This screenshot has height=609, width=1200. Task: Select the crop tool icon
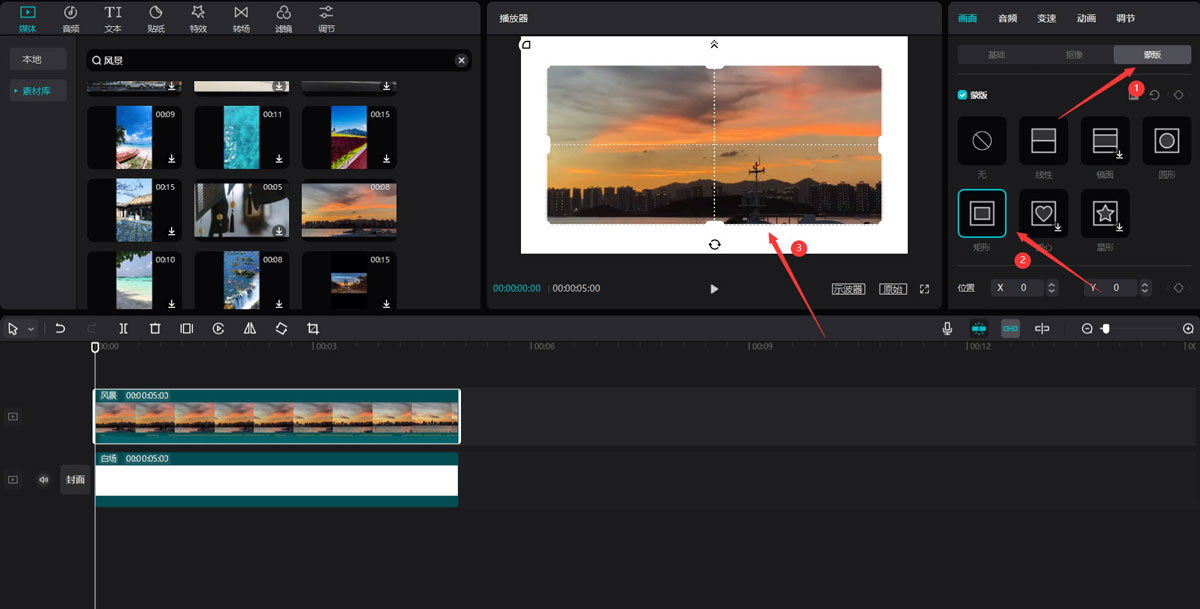(313, 328)
